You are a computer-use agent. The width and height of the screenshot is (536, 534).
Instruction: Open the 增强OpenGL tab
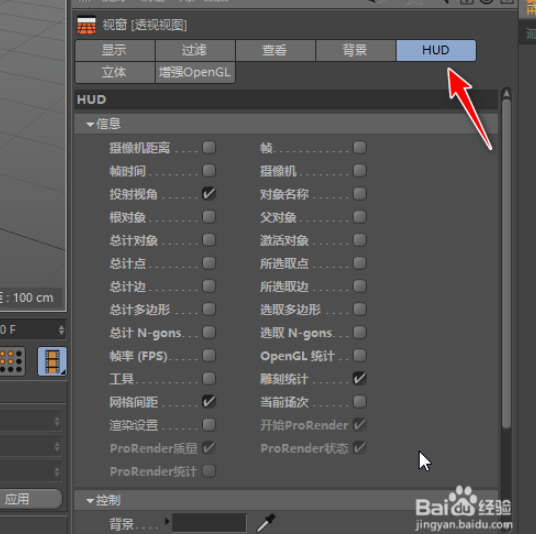pos(195,72)
